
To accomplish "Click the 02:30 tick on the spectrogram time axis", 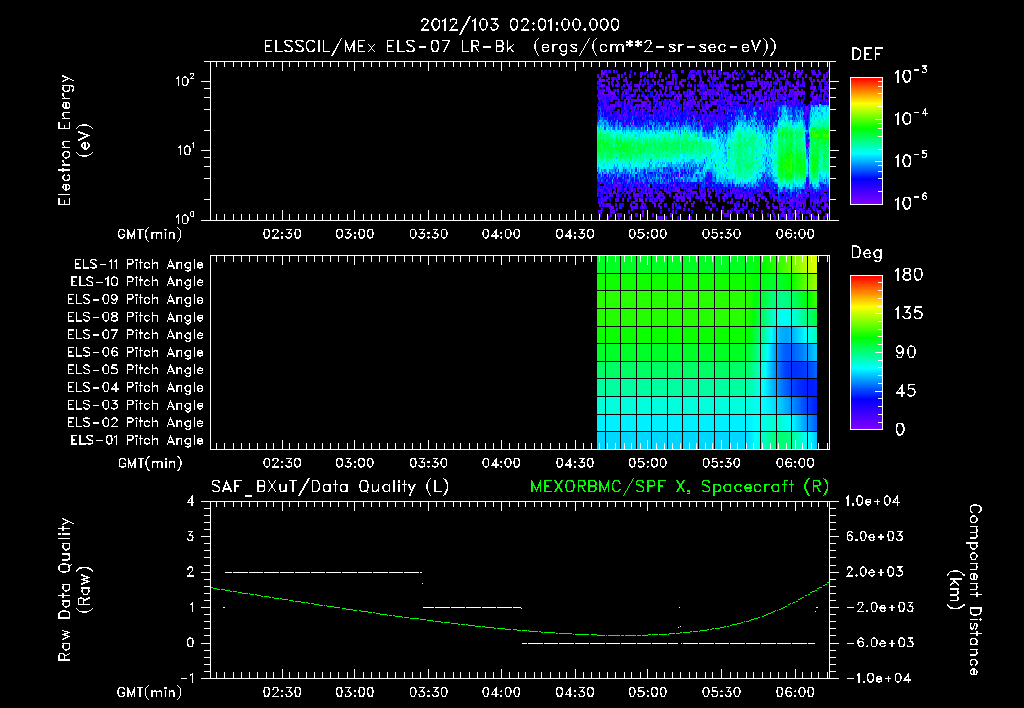I will point(281,234).
